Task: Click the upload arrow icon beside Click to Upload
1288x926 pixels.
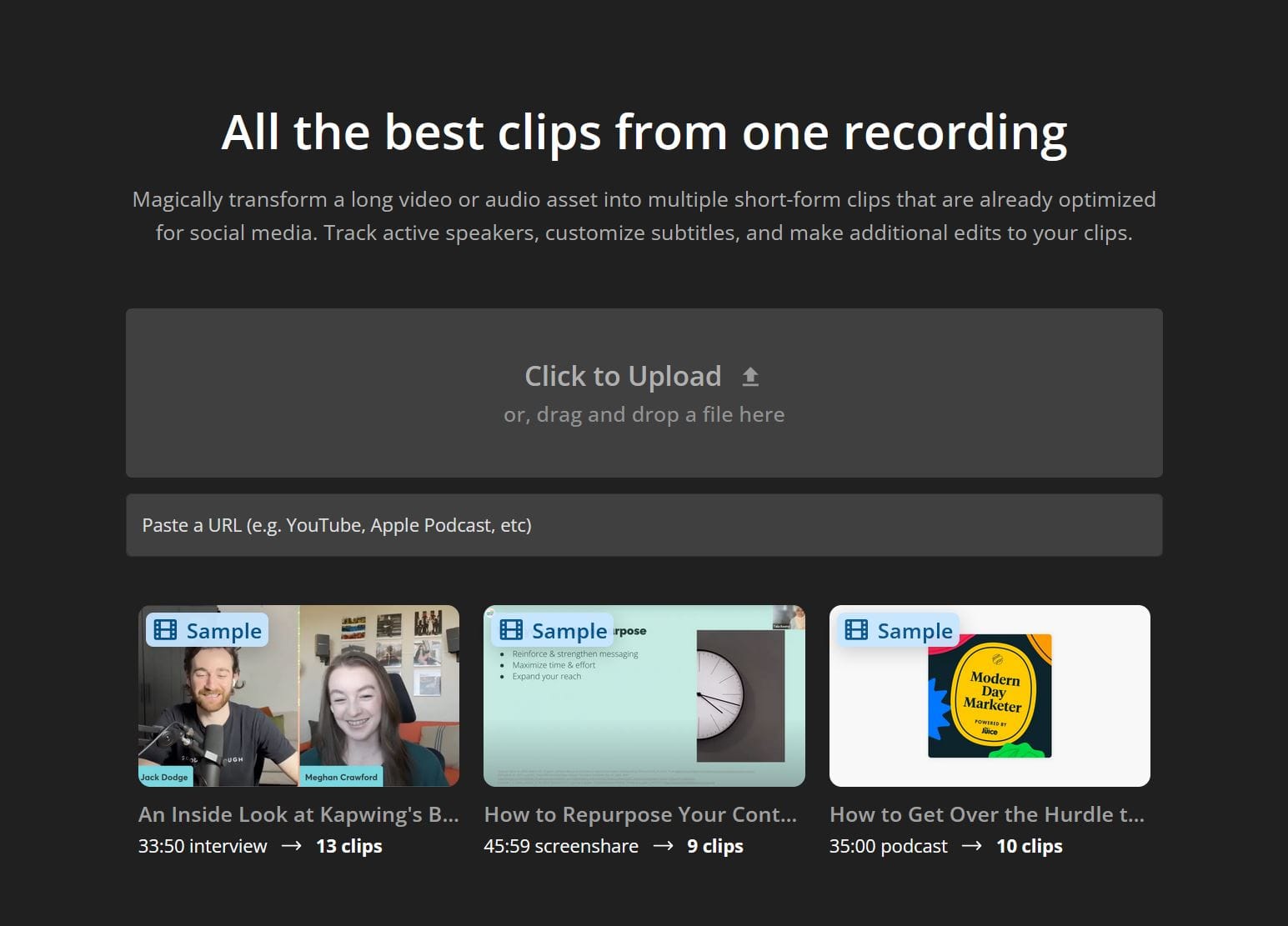Action: pos(749,376)
